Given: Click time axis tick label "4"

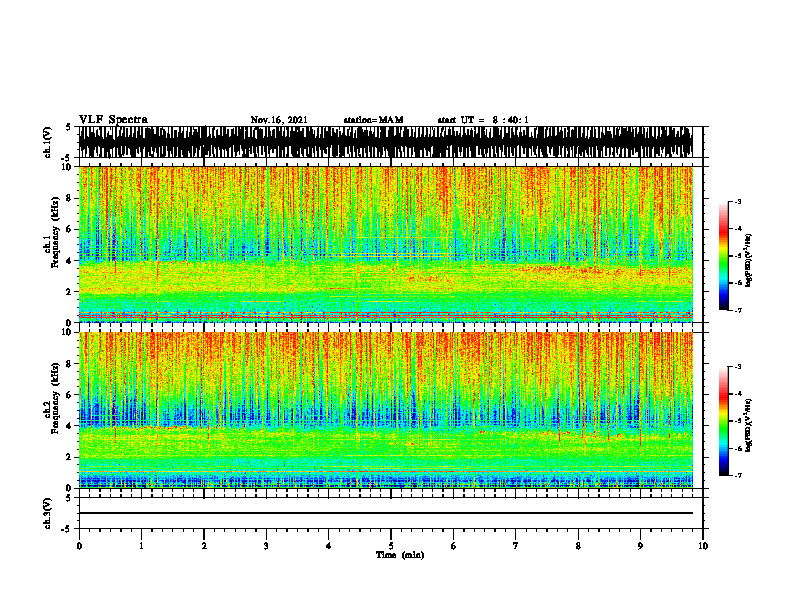Looking at the screenshot, I should coord(329,546).
